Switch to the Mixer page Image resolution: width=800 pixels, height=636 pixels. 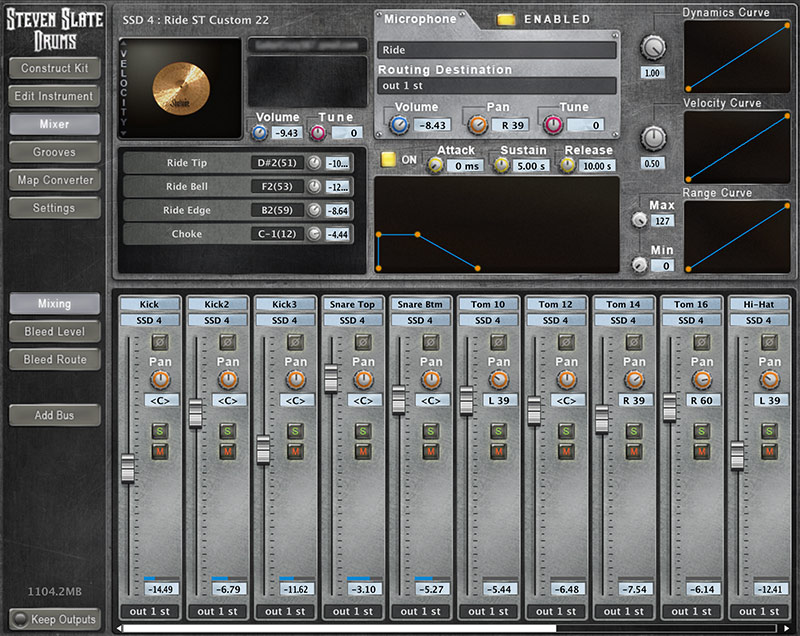coord(55,124)
